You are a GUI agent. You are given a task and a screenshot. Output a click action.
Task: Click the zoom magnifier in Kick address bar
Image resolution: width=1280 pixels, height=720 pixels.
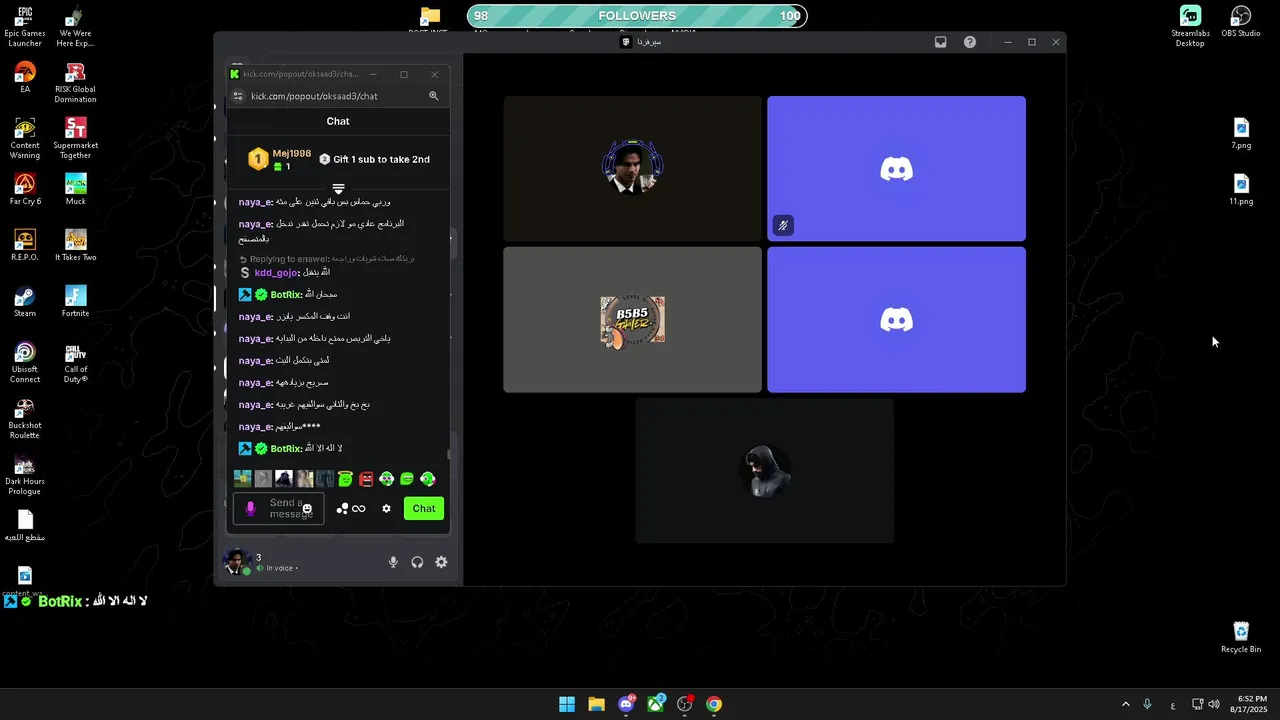[x=434, y=96]
